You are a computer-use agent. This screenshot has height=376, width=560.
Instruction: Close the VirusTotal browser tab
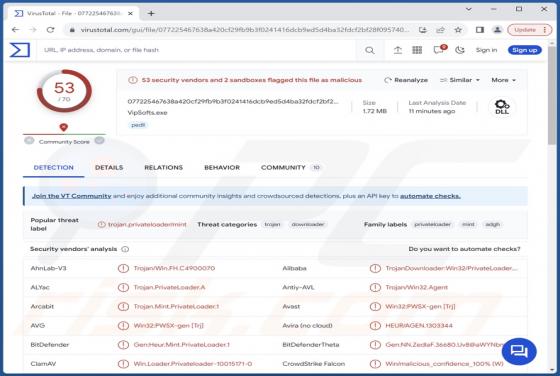point(130,13)
